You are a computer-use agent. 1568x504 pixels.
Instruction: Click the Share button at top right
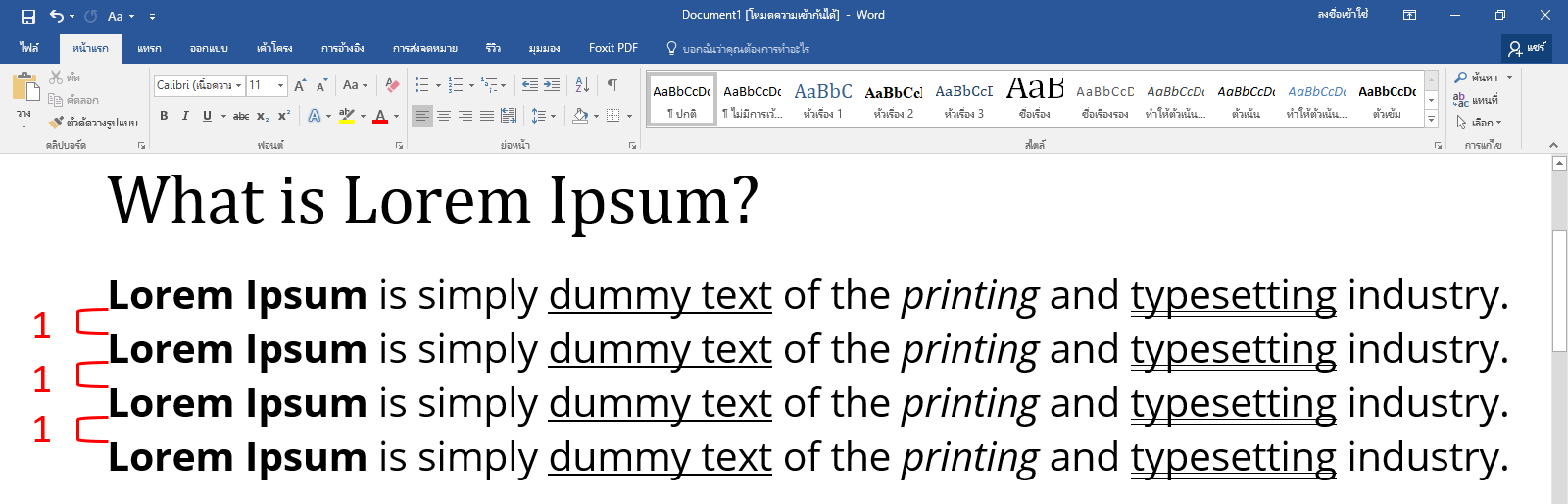(x=1527, y=48)
